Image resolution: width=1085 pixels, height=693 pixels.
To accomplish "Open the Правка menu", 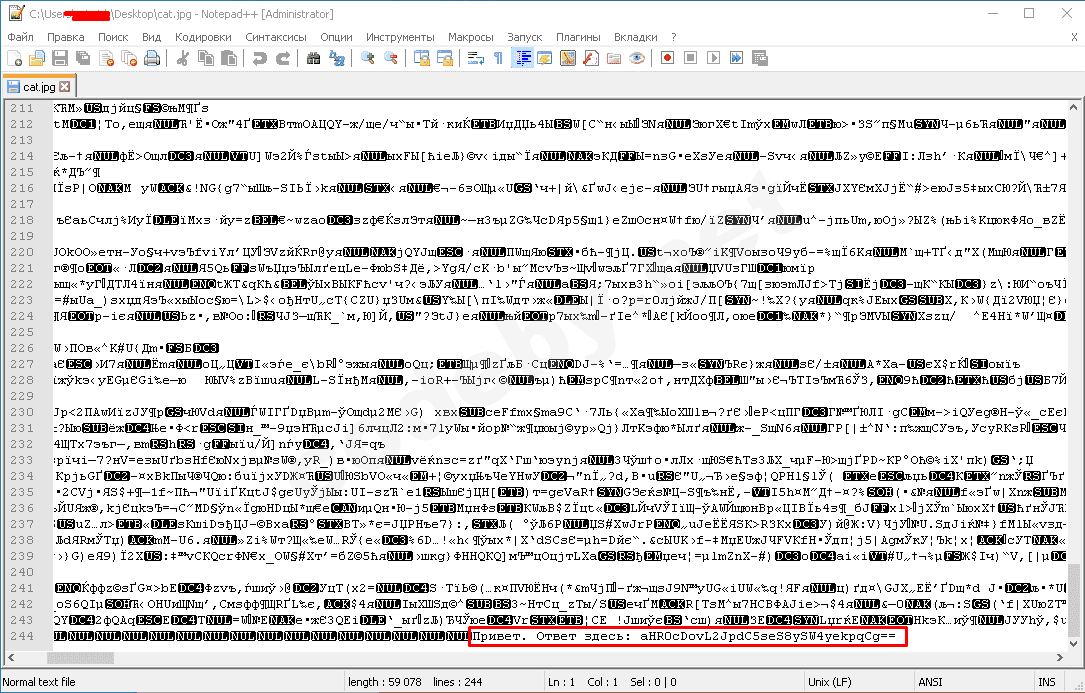I will (x=66, y=37).
